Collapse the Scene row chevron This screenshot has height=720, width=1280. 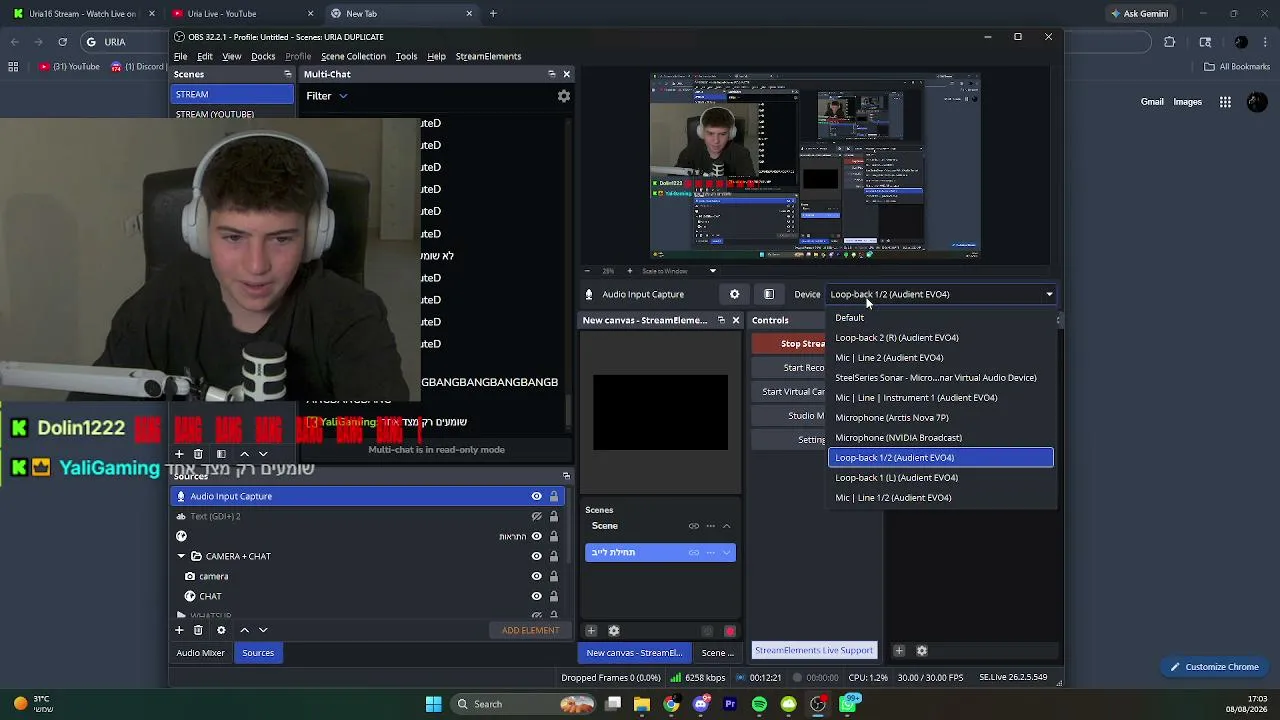pyautogui.click(x=726, y=526)
